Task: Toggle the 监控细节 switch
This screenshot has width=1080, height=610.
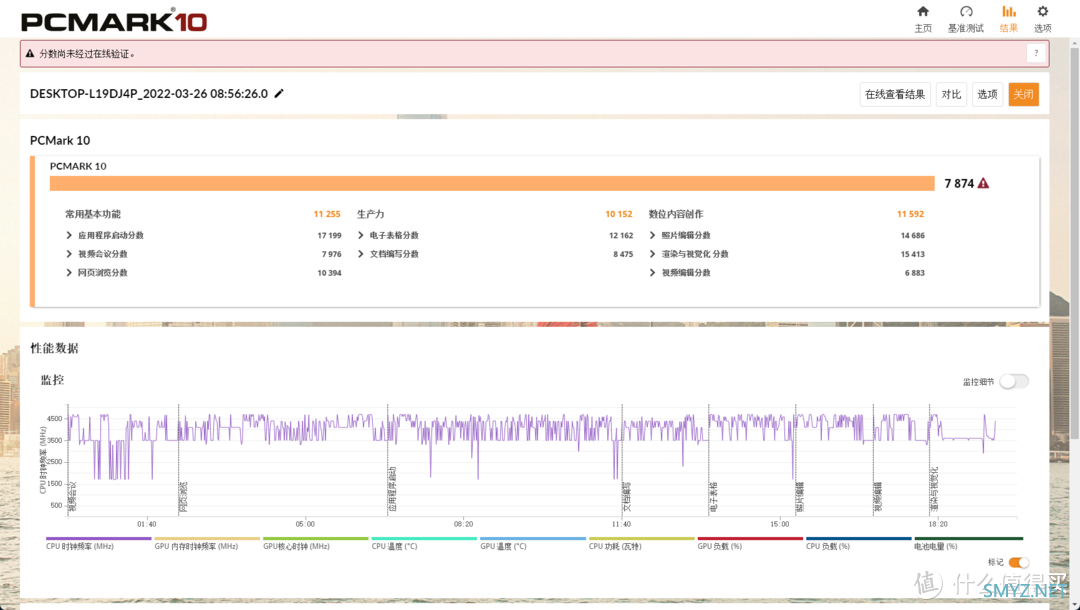Action: click(1014, 381)
